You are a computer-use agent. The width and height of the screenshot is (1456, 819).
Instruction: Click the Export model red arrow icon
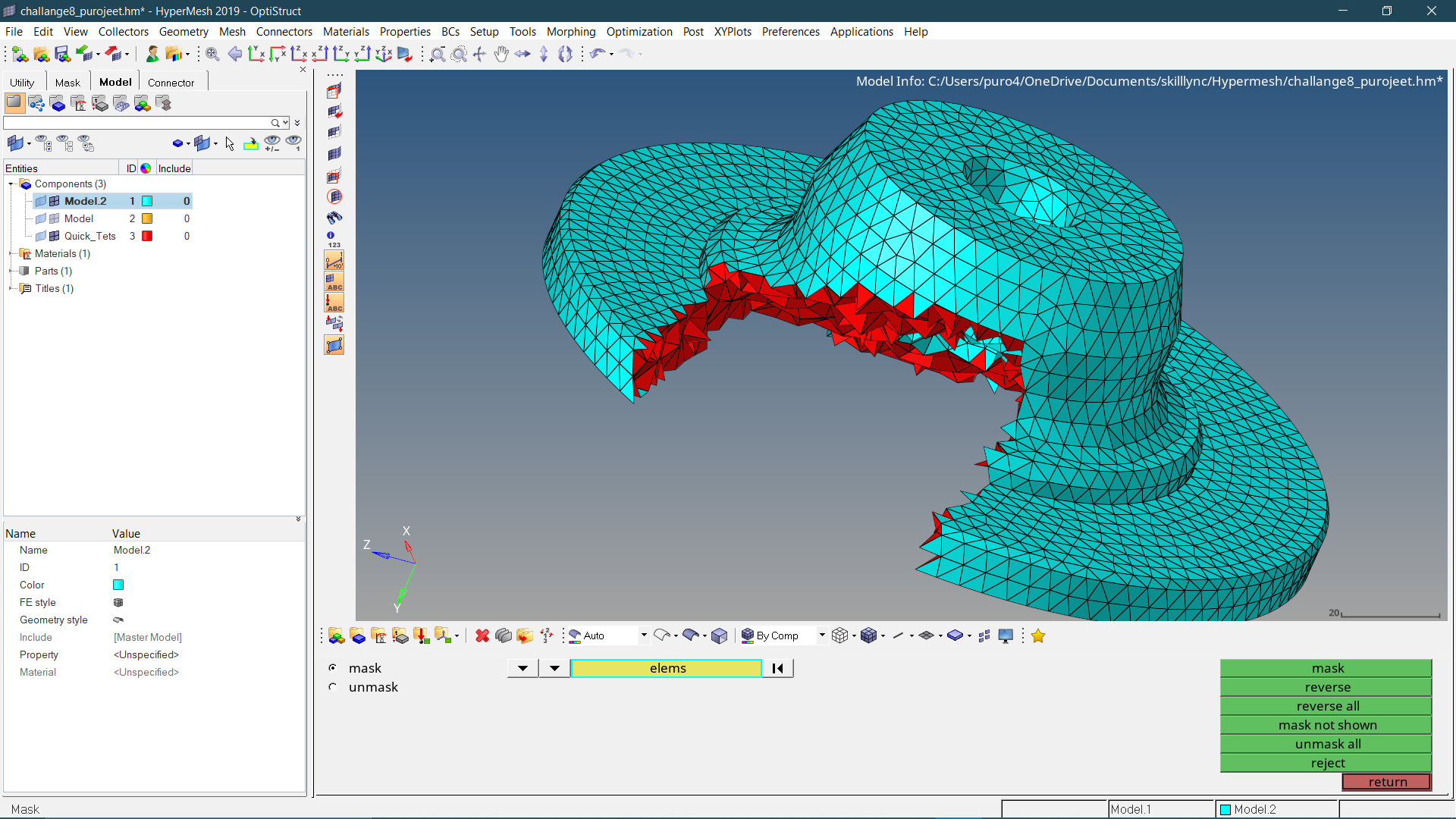(x=114, y=53)
